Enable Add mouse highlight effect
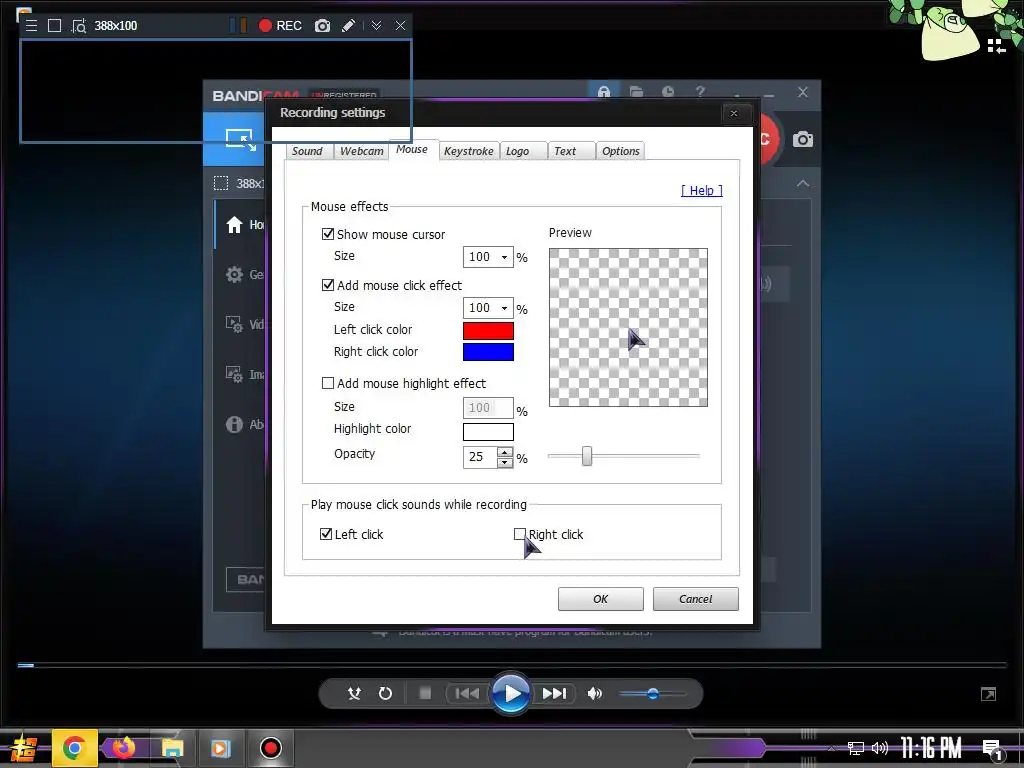Viewport: 1024px width, 768px height. [328, 383]
